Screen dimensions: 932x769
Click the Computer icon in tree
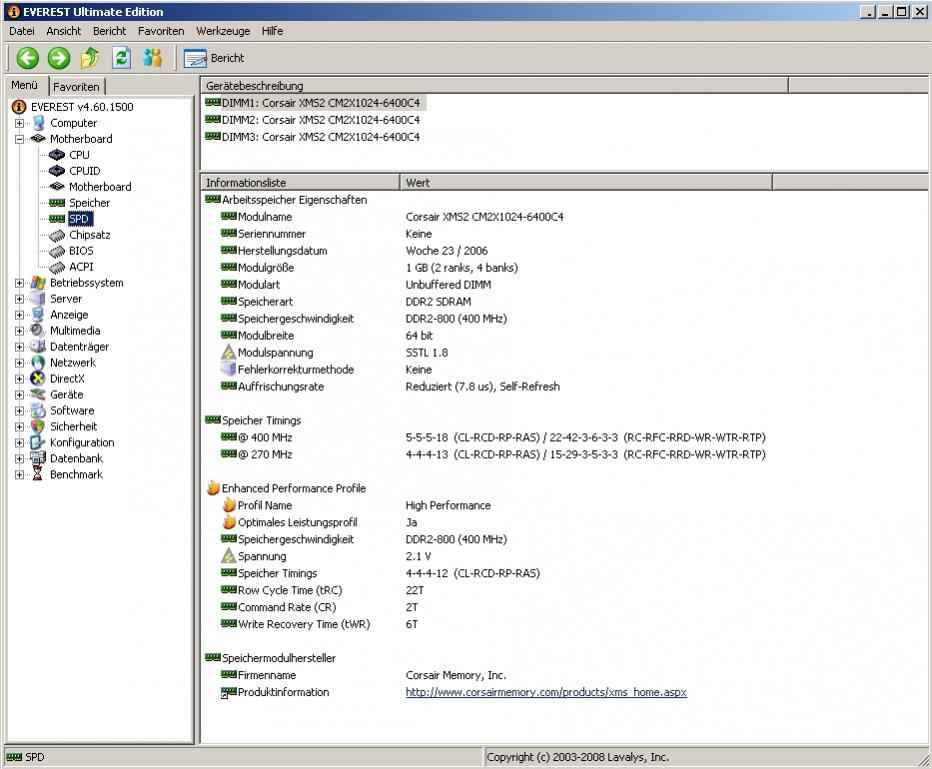point(39,123)
